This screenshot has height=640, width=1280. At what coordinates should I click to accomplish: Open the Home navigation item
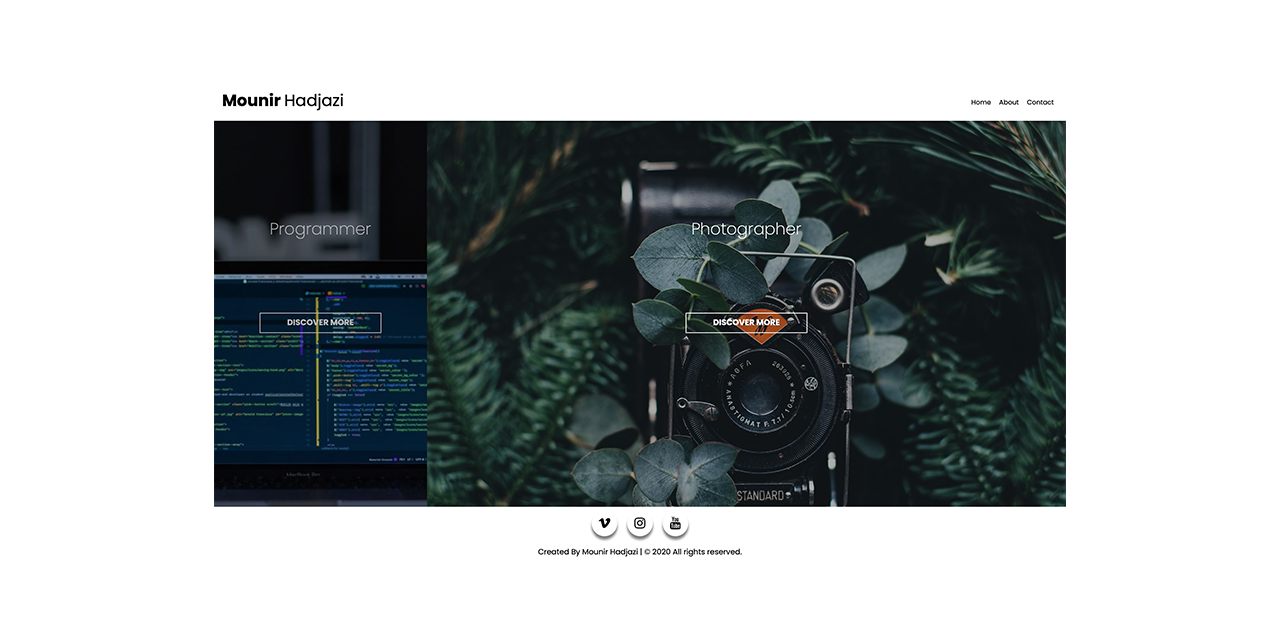[980, 101]
